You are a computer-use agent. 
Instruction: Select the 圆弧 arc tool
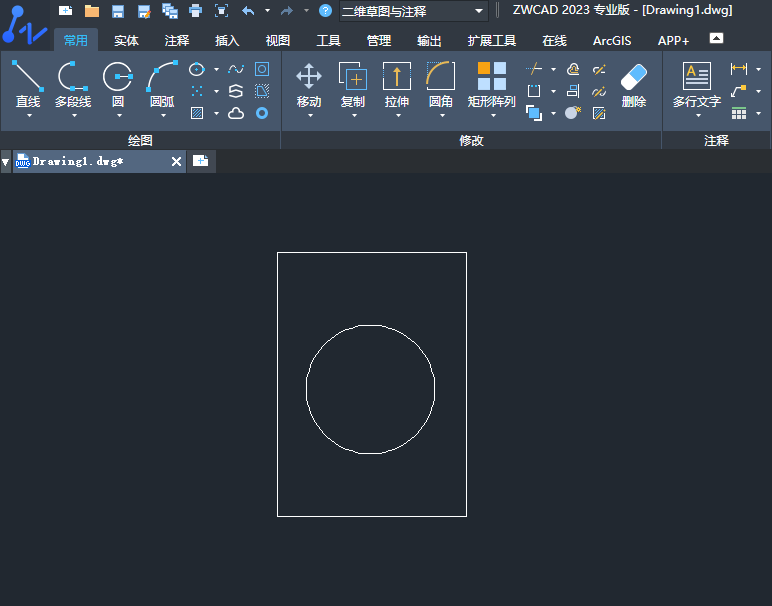162,84
